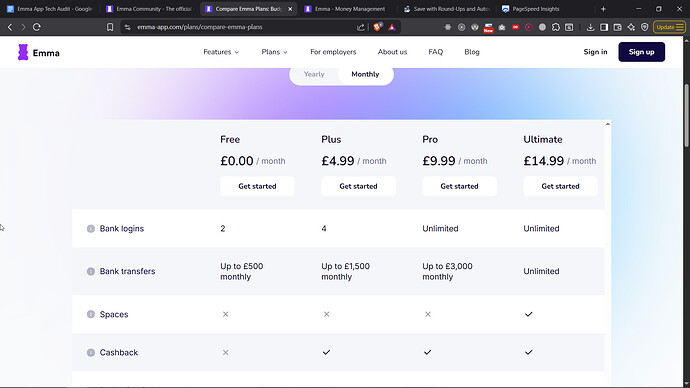The height and width of the screenshot is (388, 690).
Task: Click the Cashback info icon
Action: (91, 352)
